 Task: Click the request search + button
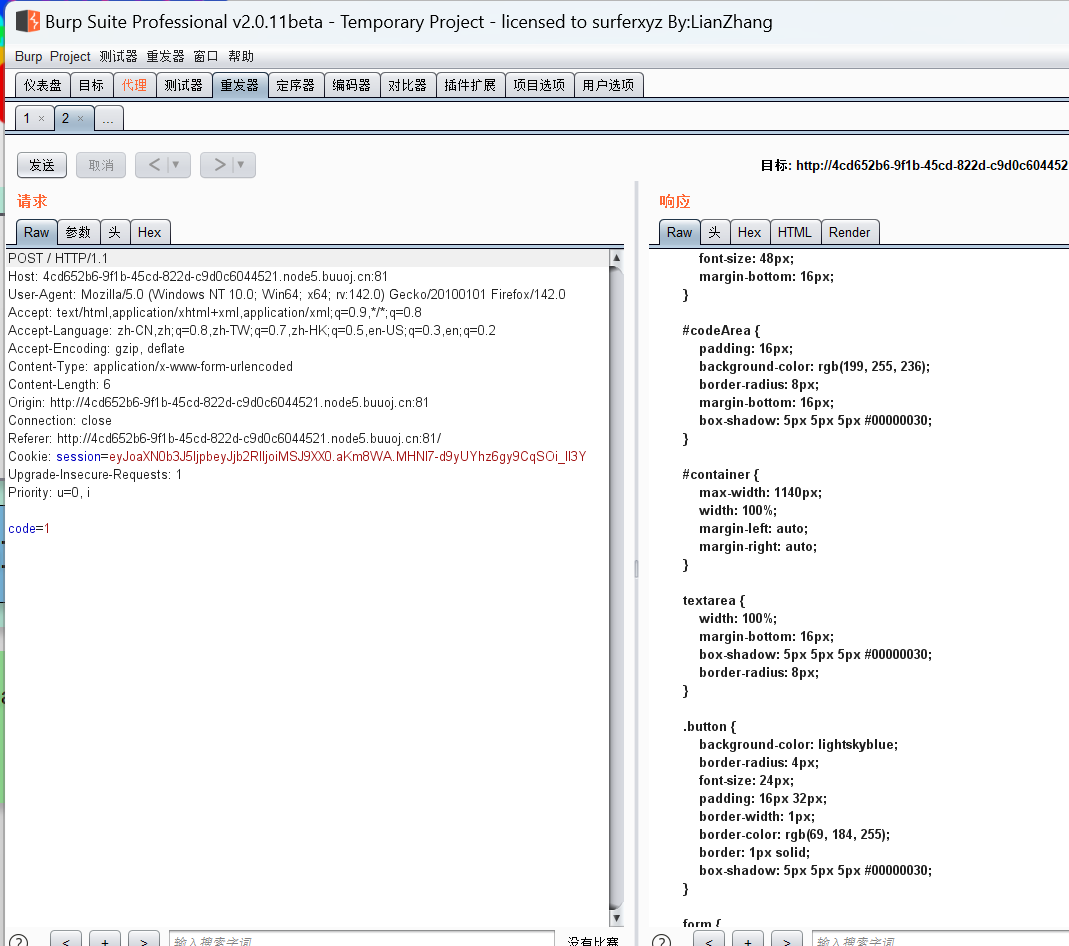point(105,941)
